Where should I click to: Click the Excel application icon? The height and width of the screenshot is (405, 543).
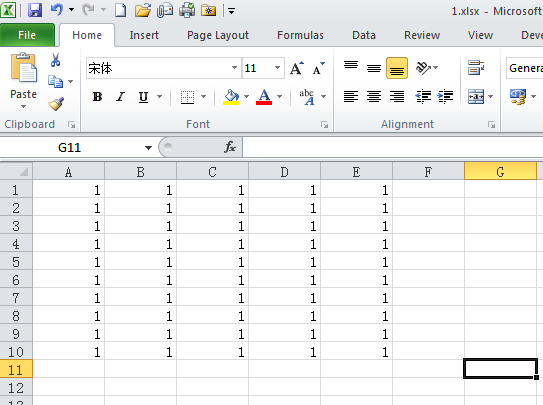(x=8, y=10)
